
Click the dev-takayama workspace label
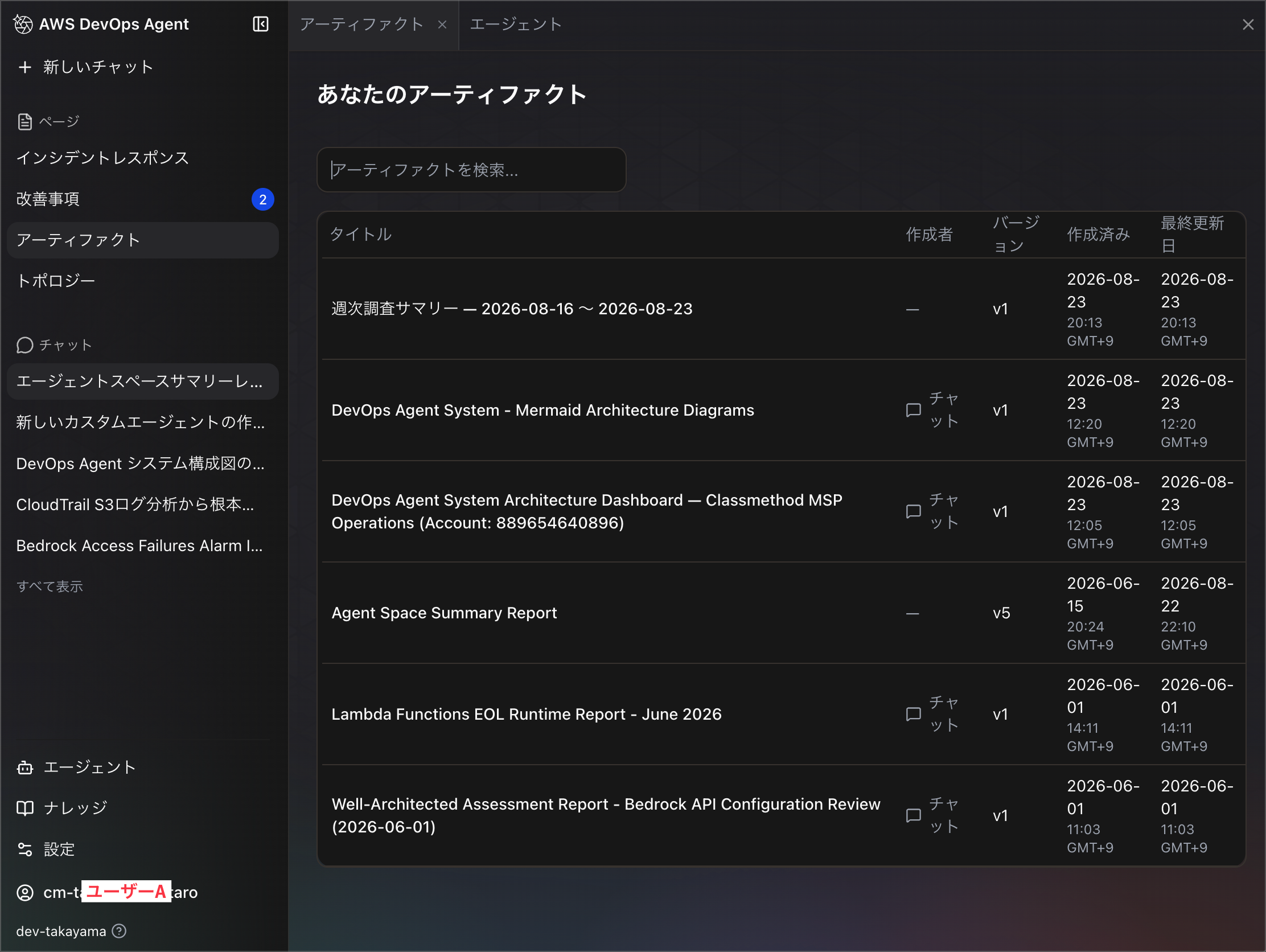tap(61, 932)
